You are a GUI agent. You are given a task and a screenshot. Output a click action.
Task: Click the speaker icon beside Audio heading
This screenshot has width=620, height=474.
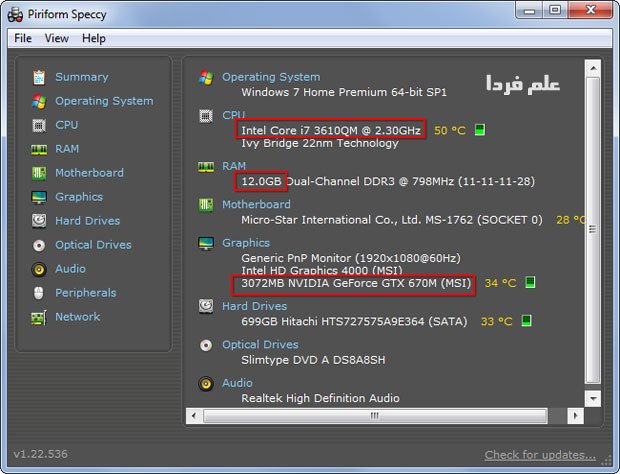click(x=206, y=383)
